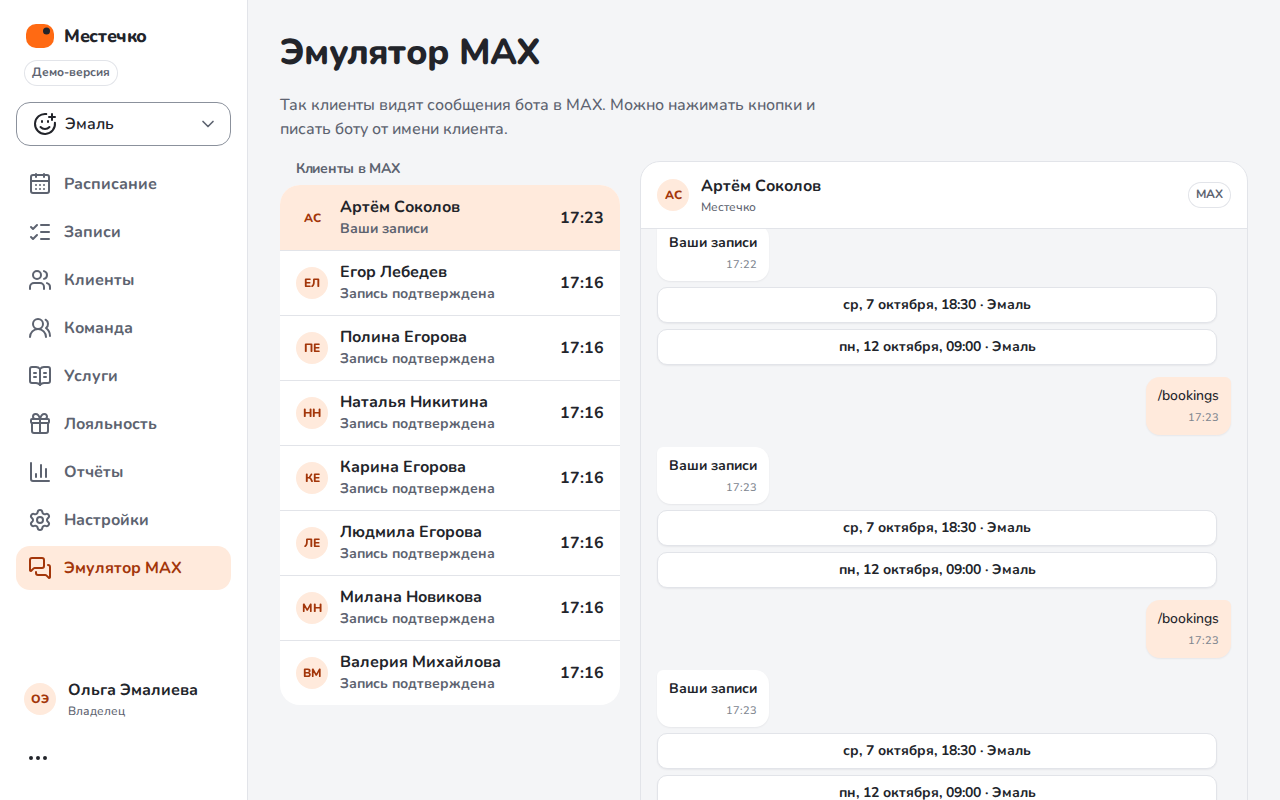Click the gear icon next to Настройки

(40, 520)
